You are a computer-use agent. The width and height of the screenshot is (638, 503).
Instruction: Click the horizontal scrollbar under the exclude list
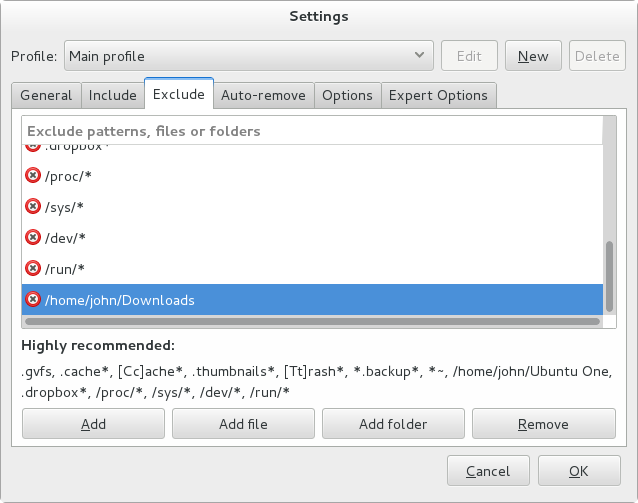coord(310,322)
